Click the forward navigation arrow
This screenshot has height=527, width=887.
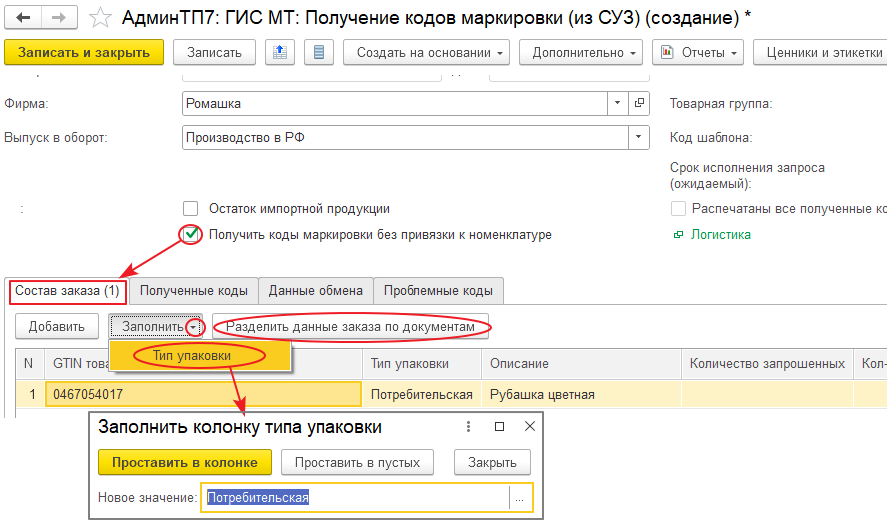click(x=58, y=18)
